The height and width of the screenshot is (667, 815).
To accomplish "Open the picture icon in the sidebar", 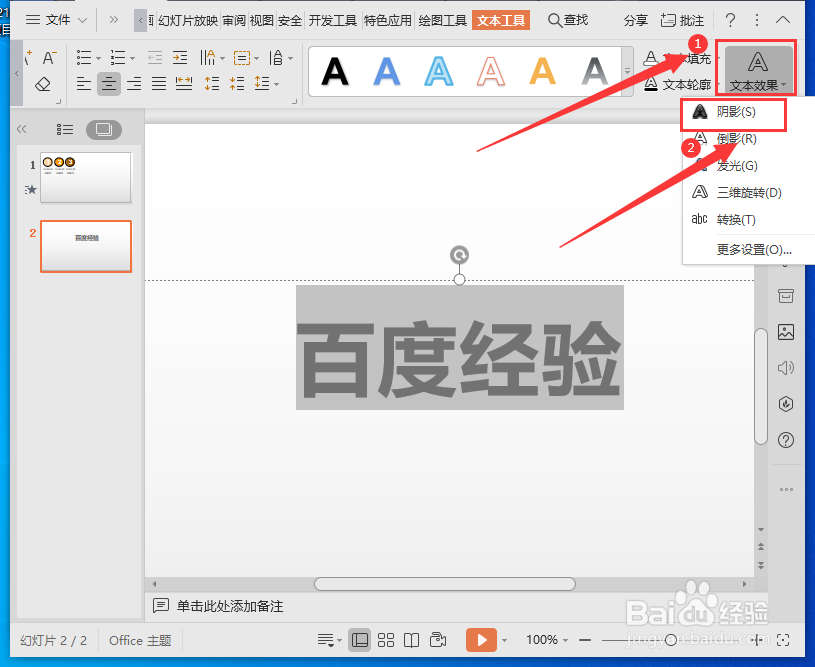I will (786, 332).
